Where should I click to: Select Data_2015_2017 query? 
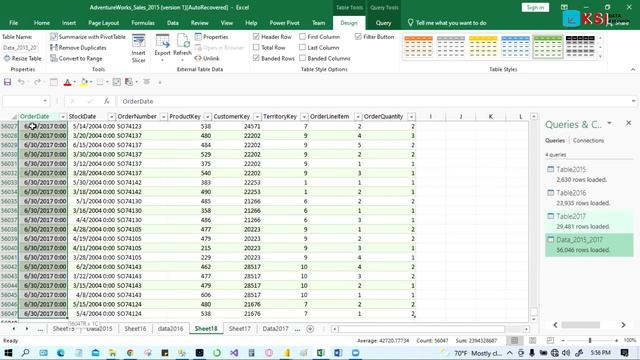[x=589, y=244]
